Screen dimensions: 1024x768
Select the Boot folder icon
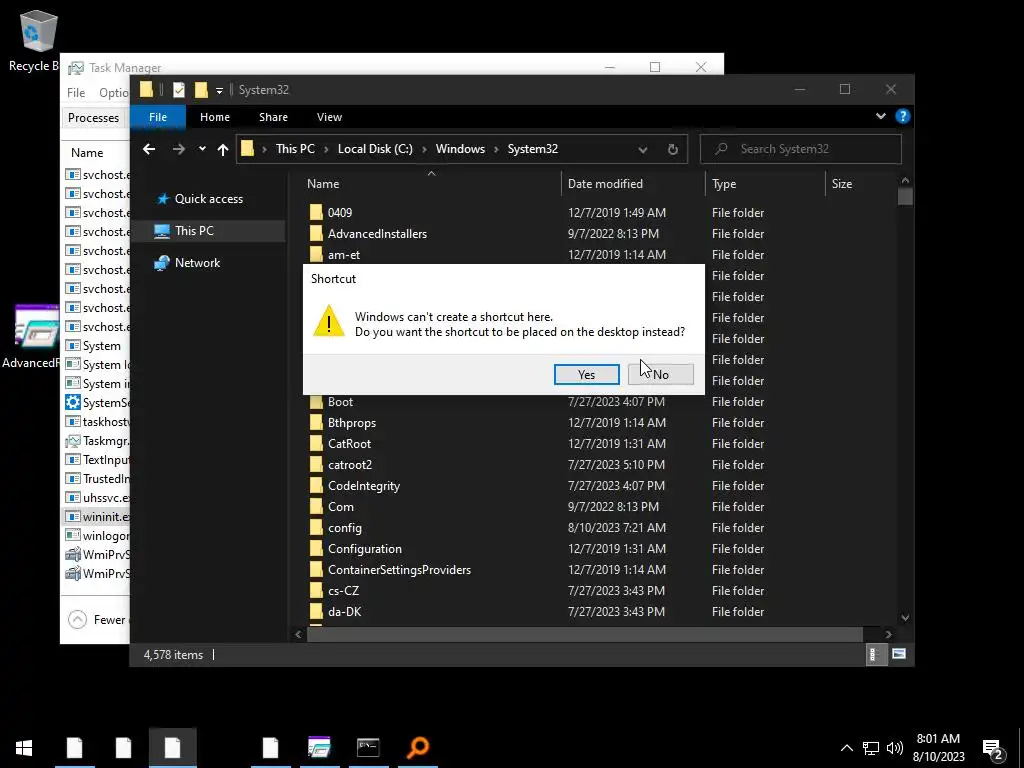pyautogui.click(x=316, y=402)
